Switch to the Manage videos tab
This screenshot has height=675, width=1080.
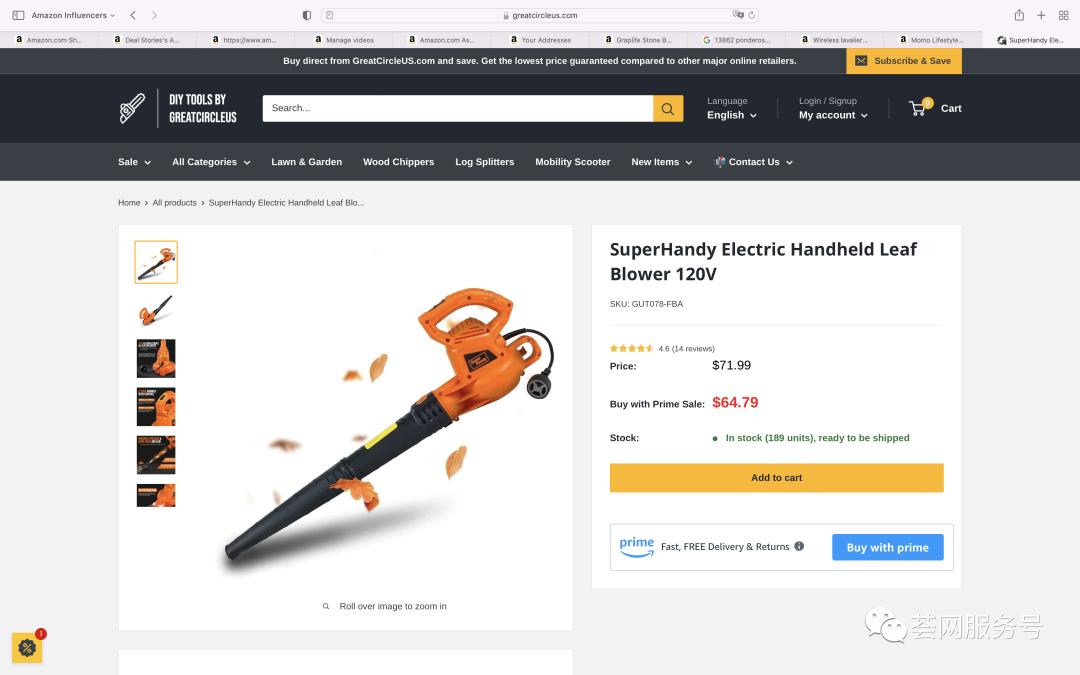pyautogui.click(x=345, y=40)
